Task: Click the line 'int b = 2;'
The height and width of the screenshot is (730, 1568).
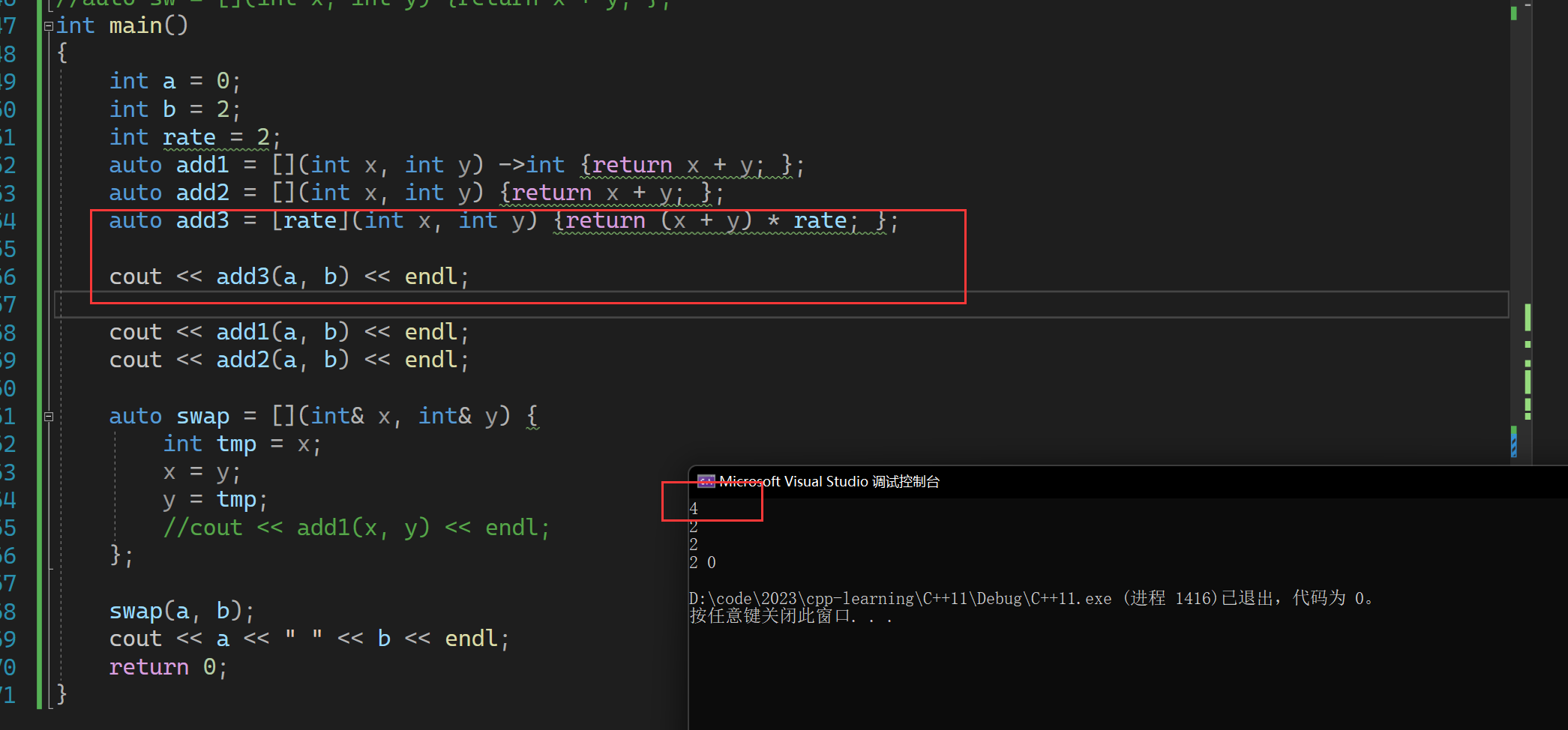Action: coord(175,109)
